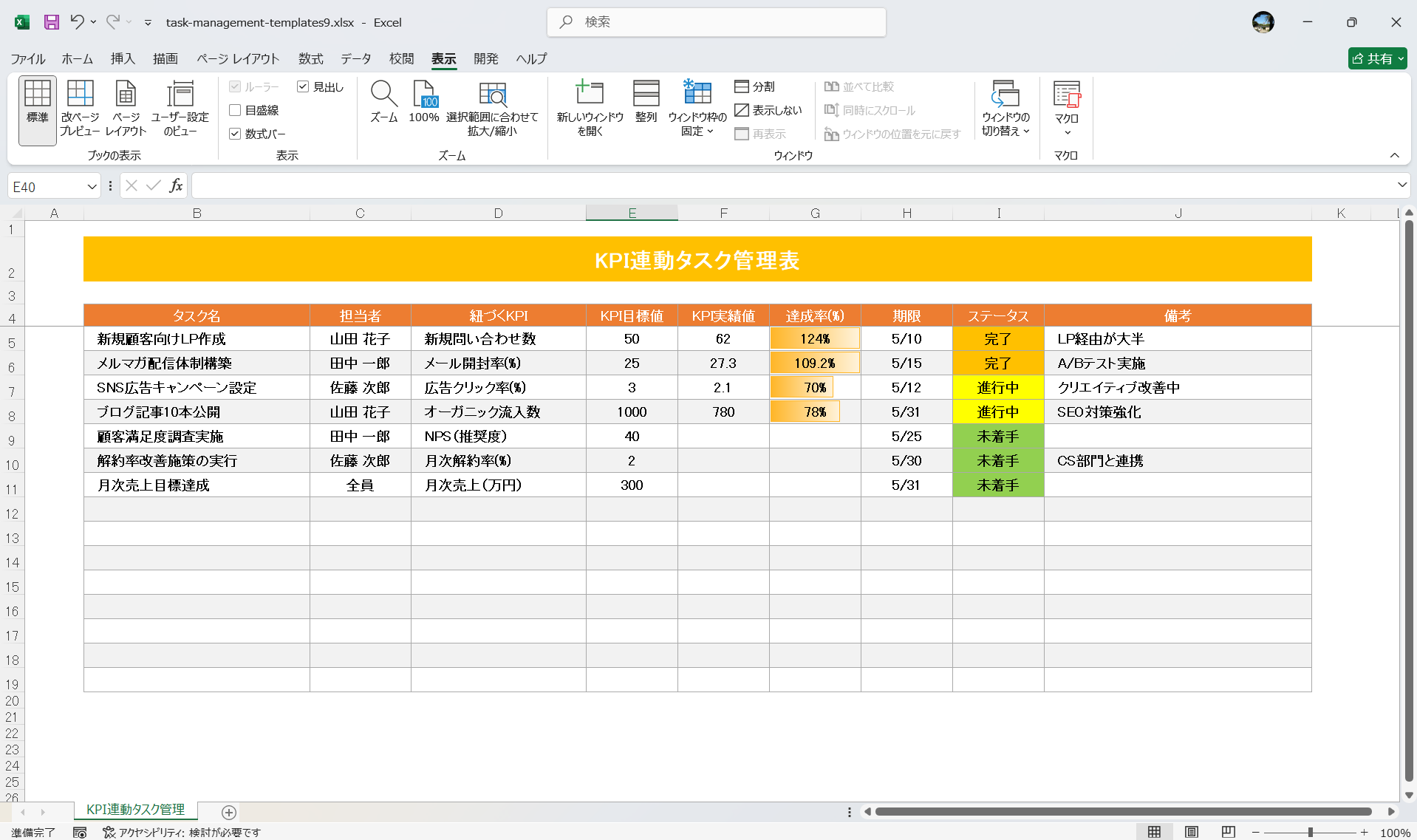Open 新しいウィンドウを開く new window
The width and height of the screenshot is (1417, 840).
(x=590, y=109)
